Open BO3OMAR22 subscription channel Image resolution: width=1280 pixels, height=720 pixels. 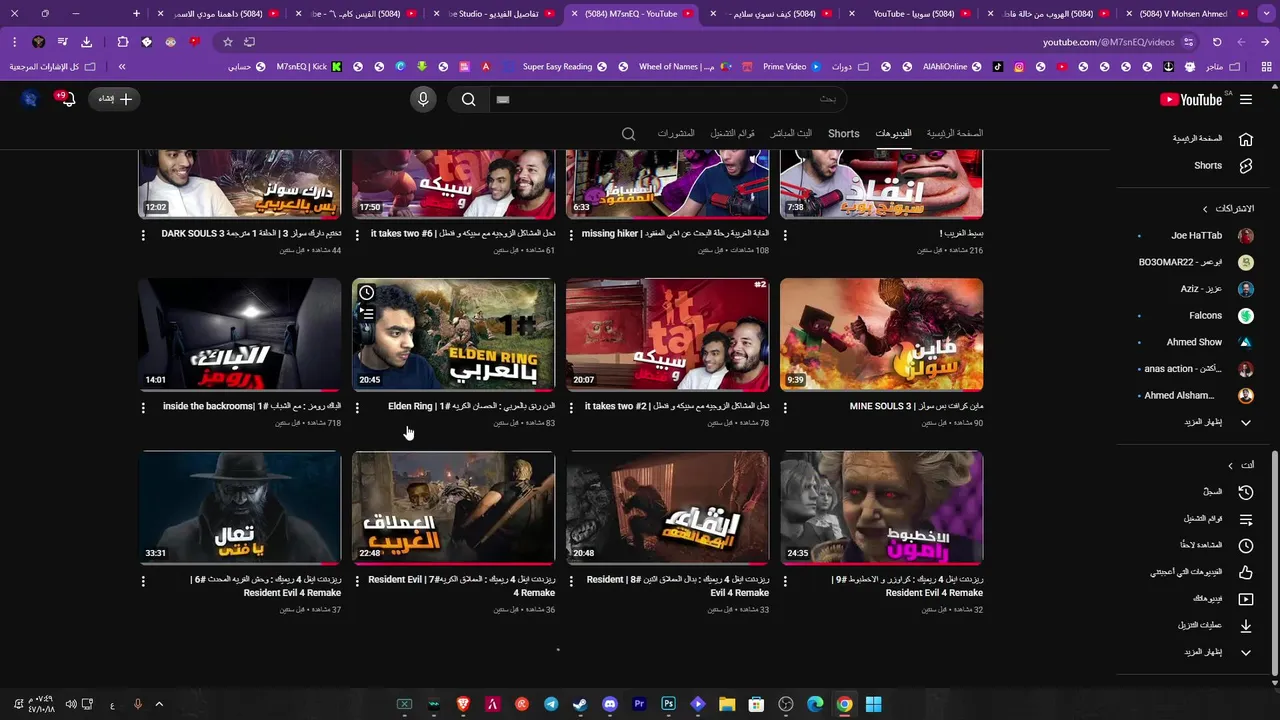pyautogui.click(x=1195, y=262)
